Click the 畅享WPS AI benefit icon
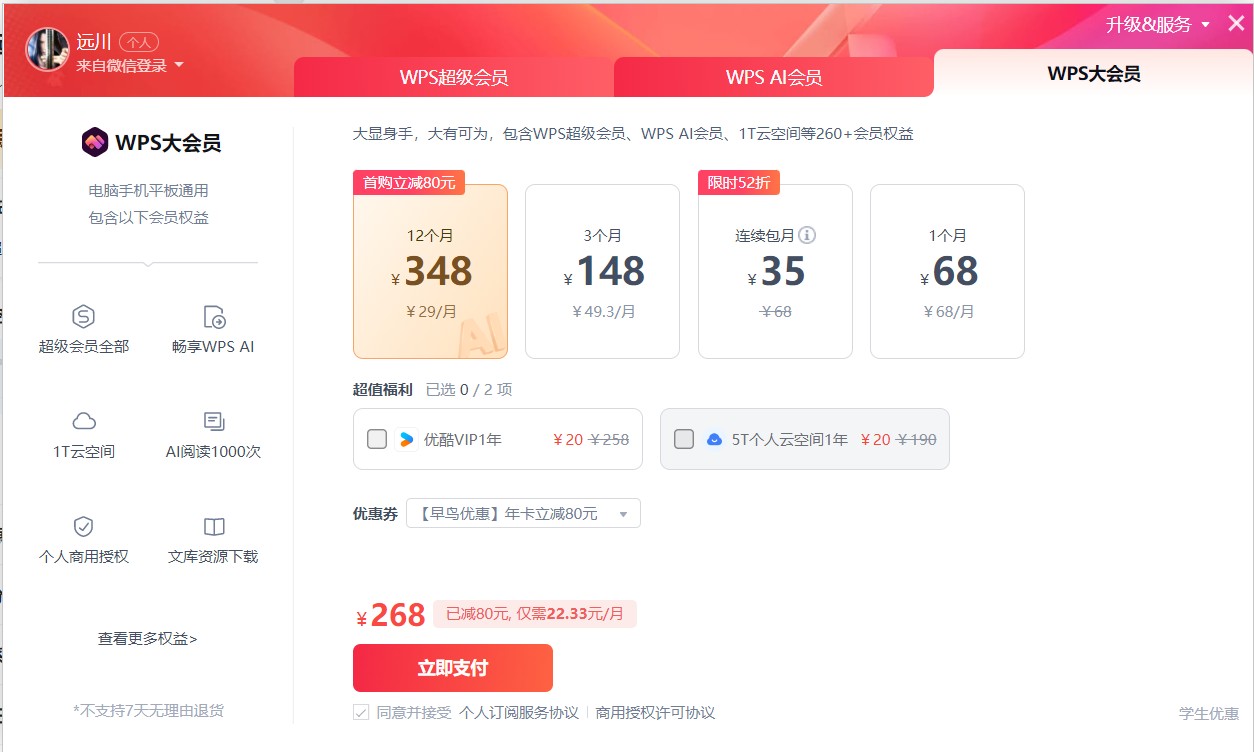Viewport: 1254px width, 752px height. click(214, 317)
